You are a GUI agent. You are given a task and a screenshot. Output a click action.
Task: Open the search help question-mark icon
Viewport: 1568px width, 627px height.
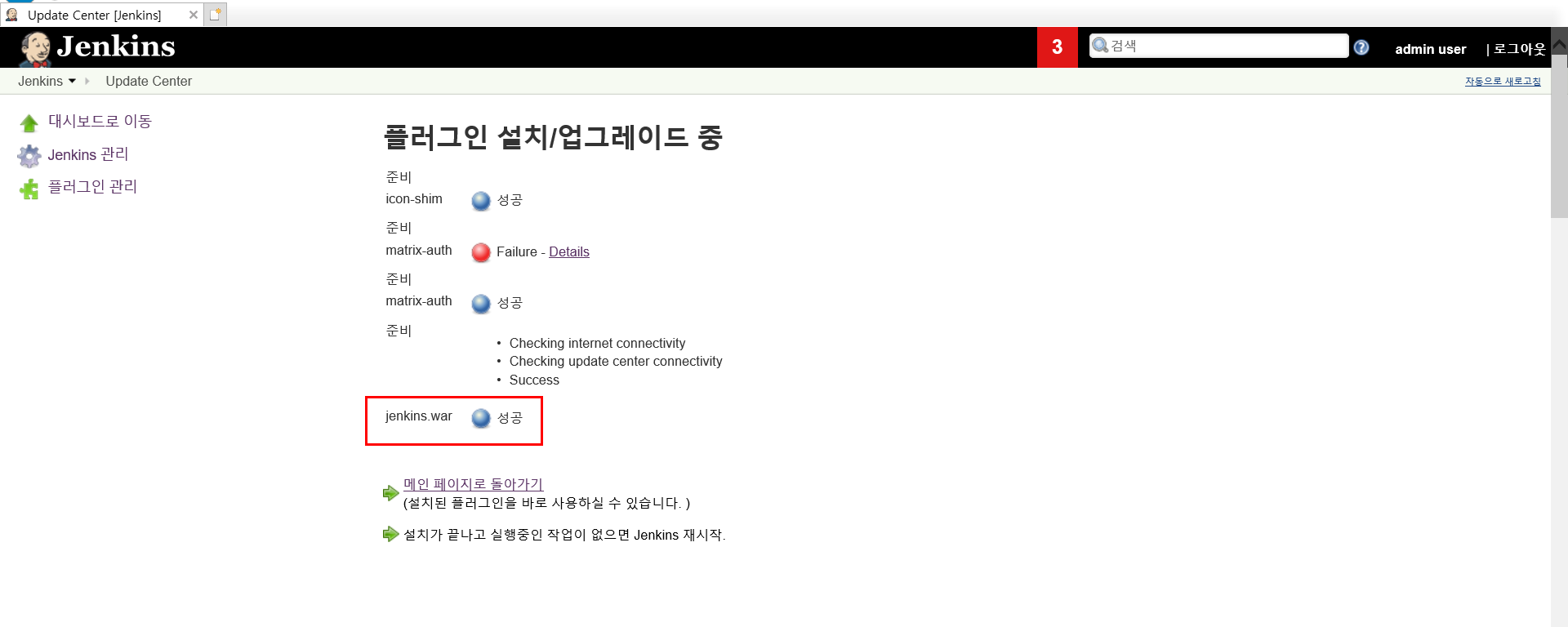coord(1361,47)
